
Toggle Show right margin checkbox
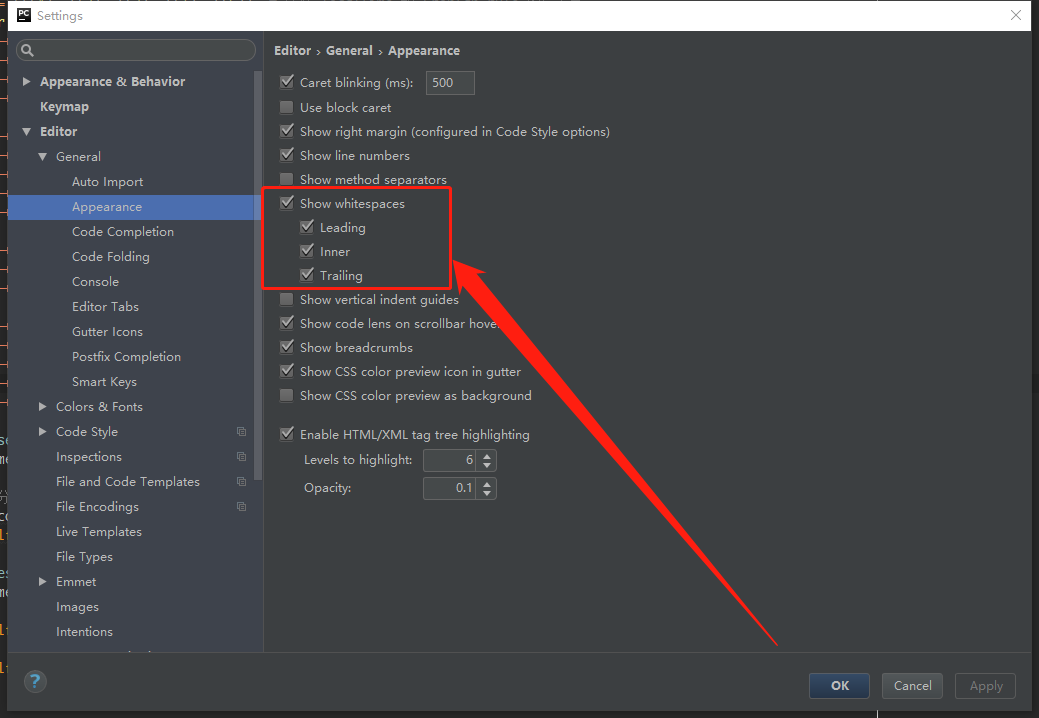[x=287, y=131]
